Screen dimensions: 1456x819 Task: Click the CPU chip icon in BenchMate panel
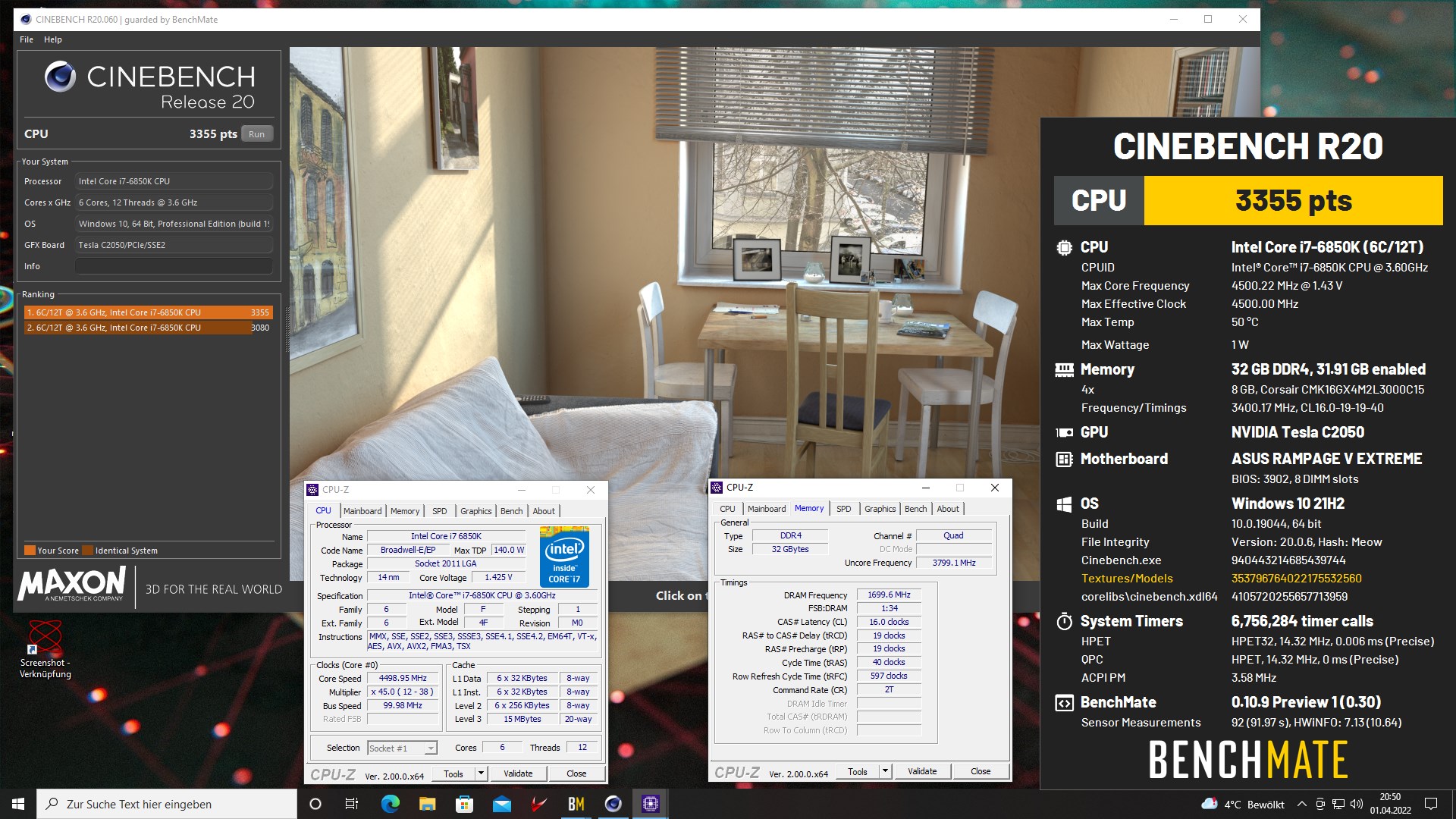pos(1064,247)
